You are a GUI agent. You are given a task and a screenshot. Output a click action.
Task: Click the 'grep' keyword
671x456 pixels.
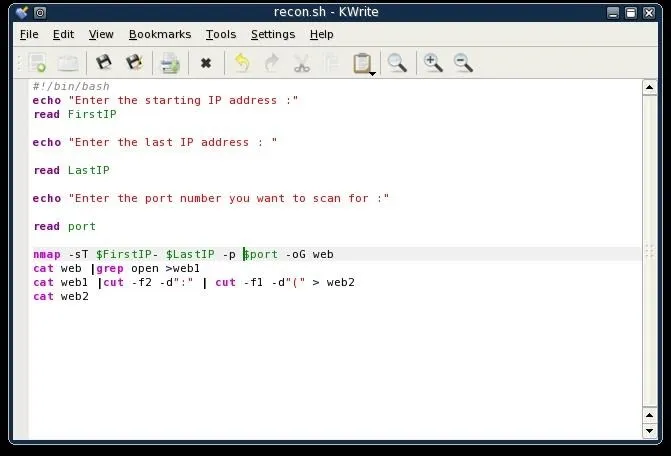[110, 269]
